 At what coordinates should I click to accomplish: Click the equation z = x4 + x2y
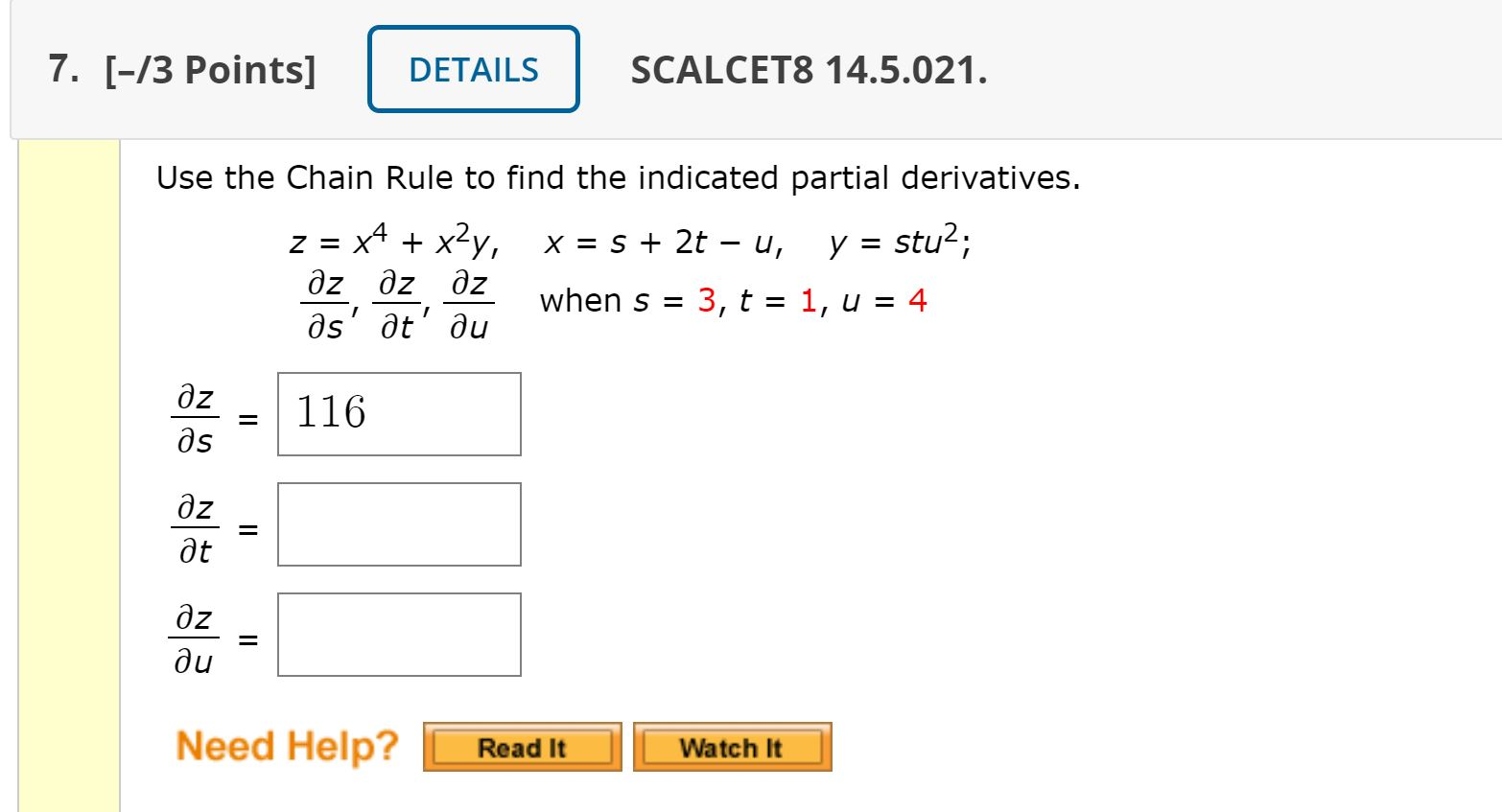tap(391, 240)
